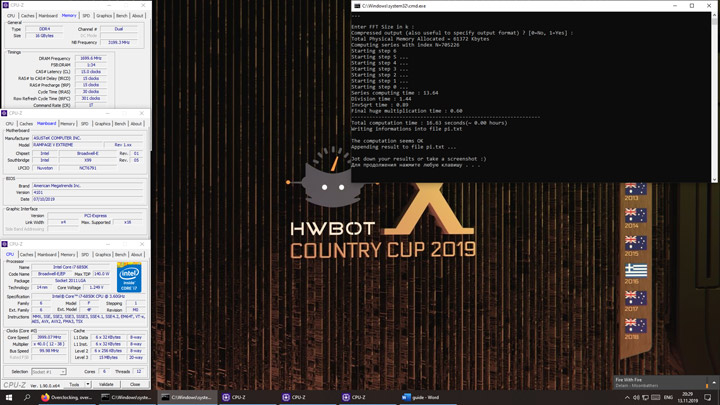Click title icon of CPU-Z Memory window
Screen dimensions: 720x405
6,5
